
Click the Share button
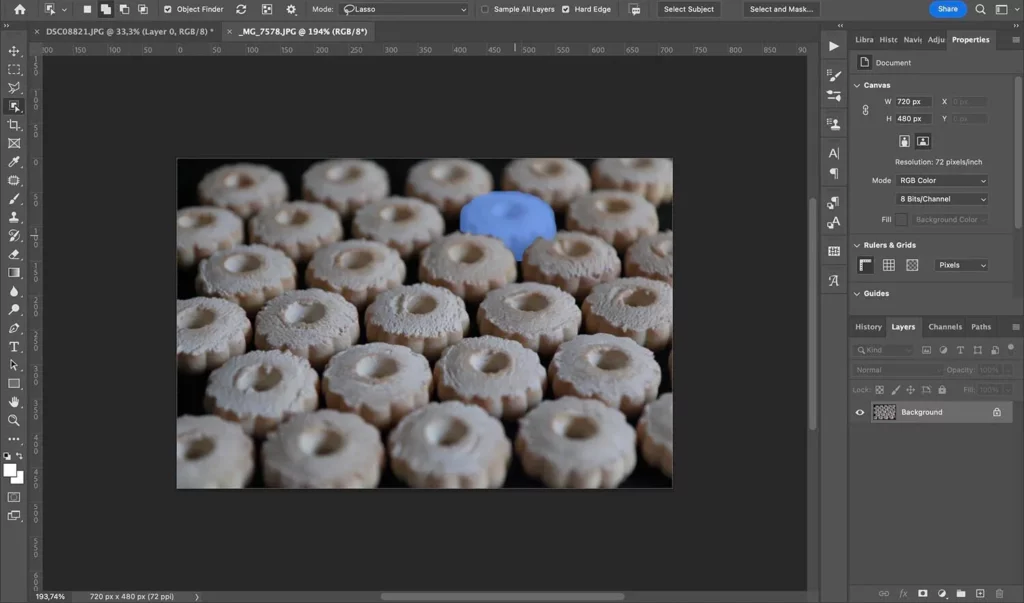947,9
